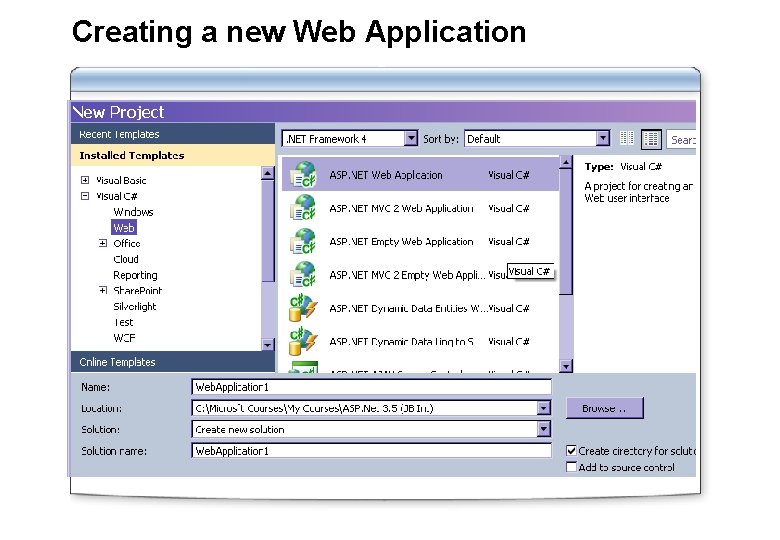This screenshot has width=780, height=540.
Task: Select the Dynamic Data Entities template icon
Action: pos(303,308)
